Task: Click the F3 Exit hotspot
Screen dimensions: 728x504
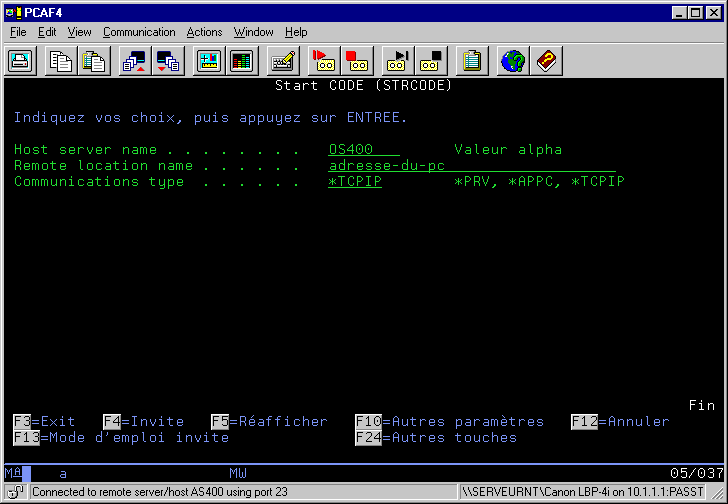Action: (x=44, y=422)
